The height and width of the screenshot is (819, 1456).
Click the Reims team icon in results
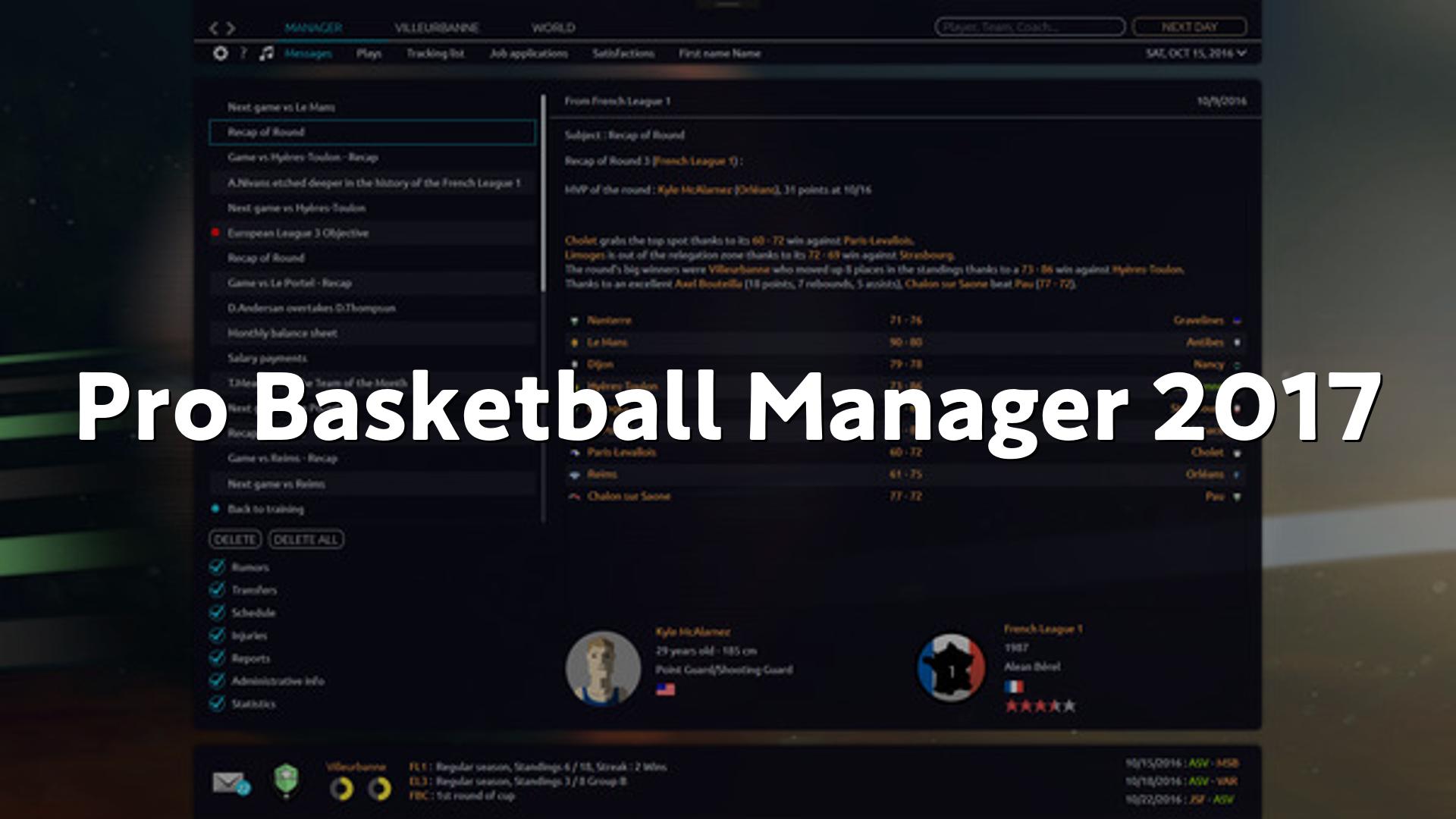575,475
